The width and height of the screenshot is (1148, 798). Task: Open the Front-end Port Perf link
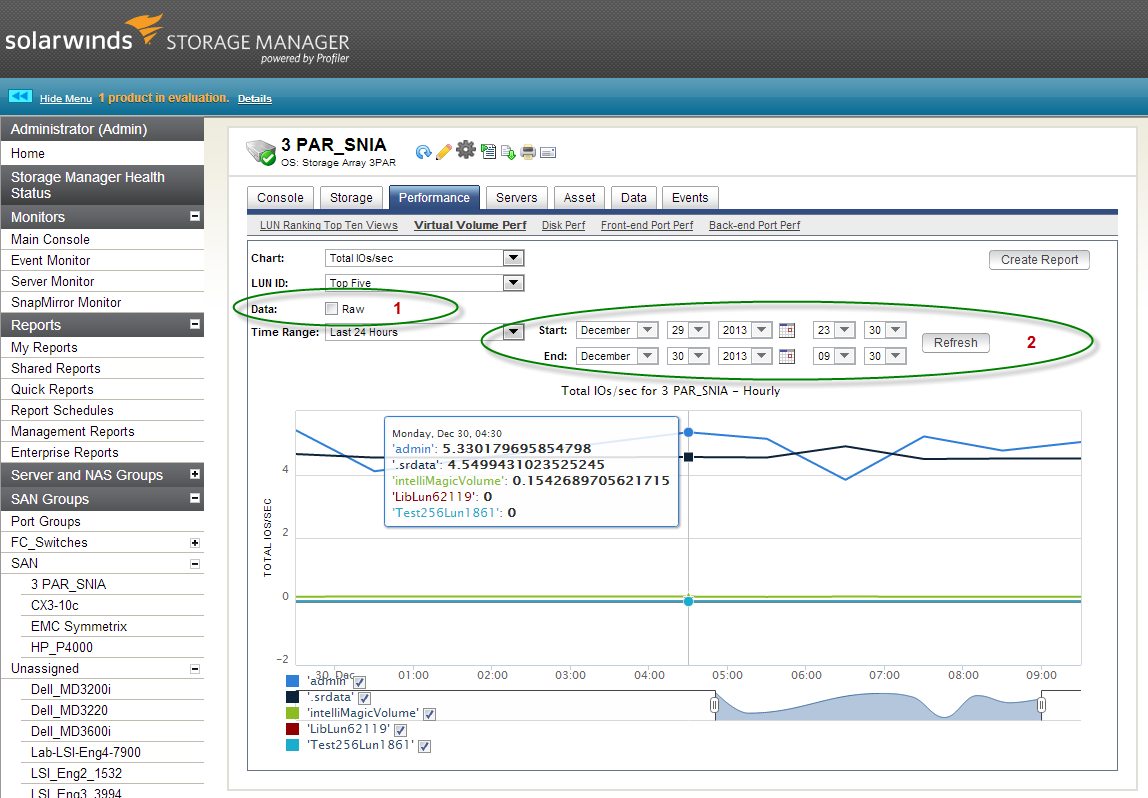[x=647, y=225]
